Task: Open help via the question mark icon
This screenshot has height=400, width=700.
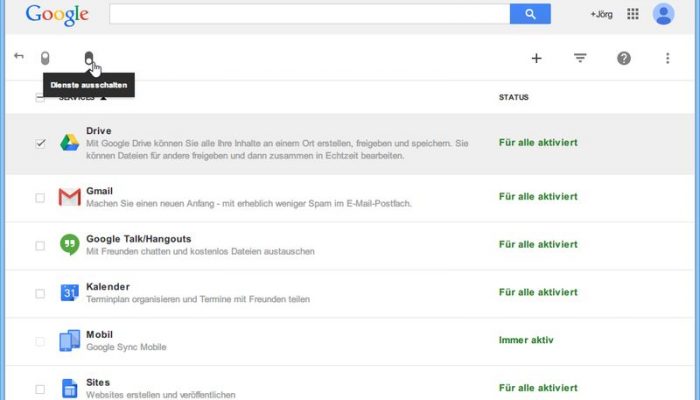Action: [624, 58]
